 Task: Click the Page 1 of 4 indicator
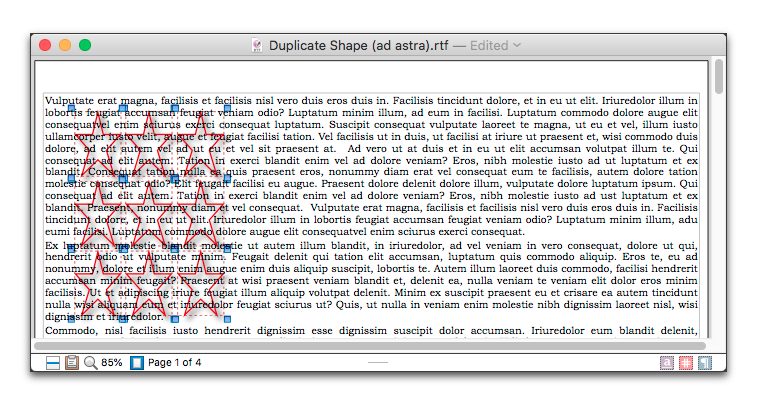click(175, 362)
